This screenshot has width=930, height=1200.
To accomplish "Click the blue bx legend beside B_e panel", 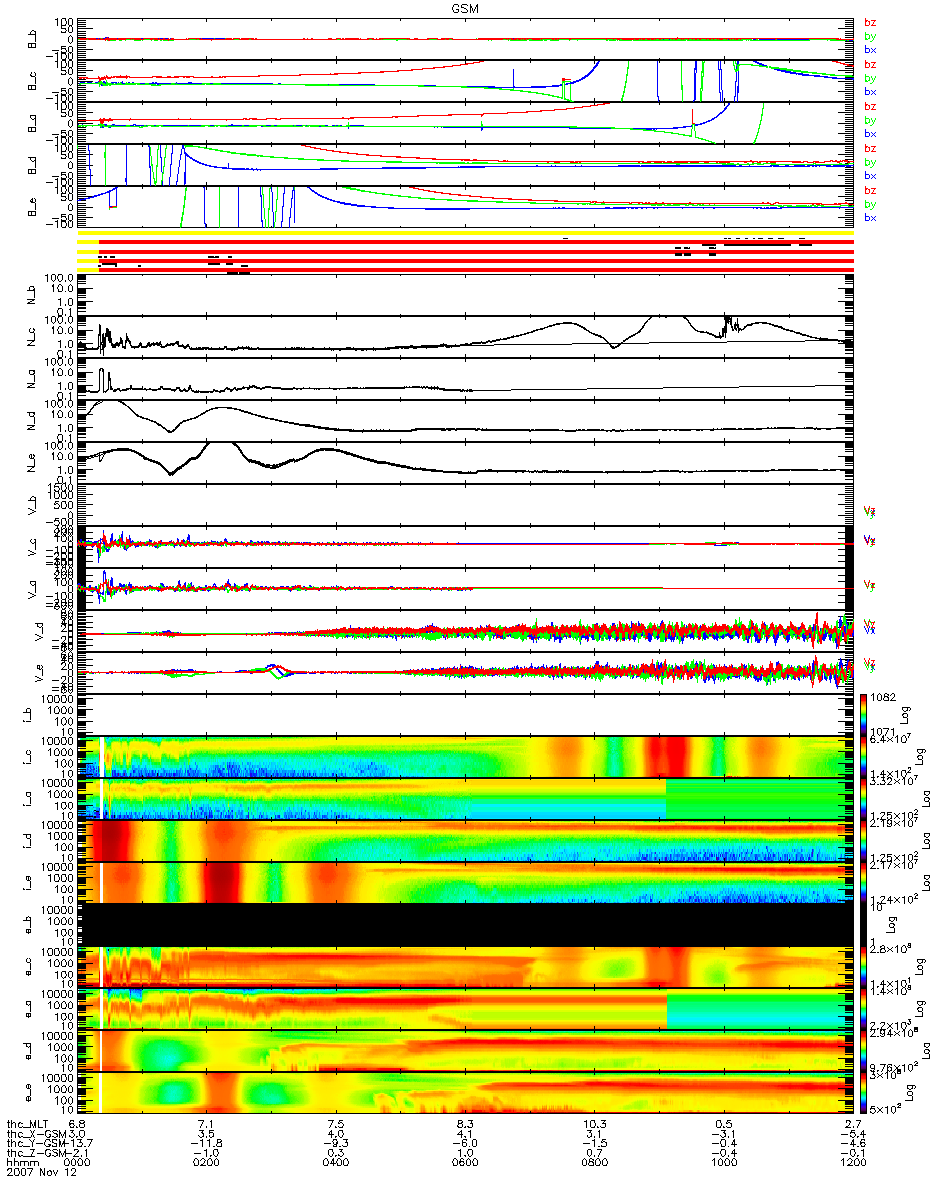I will coord(869,218).
